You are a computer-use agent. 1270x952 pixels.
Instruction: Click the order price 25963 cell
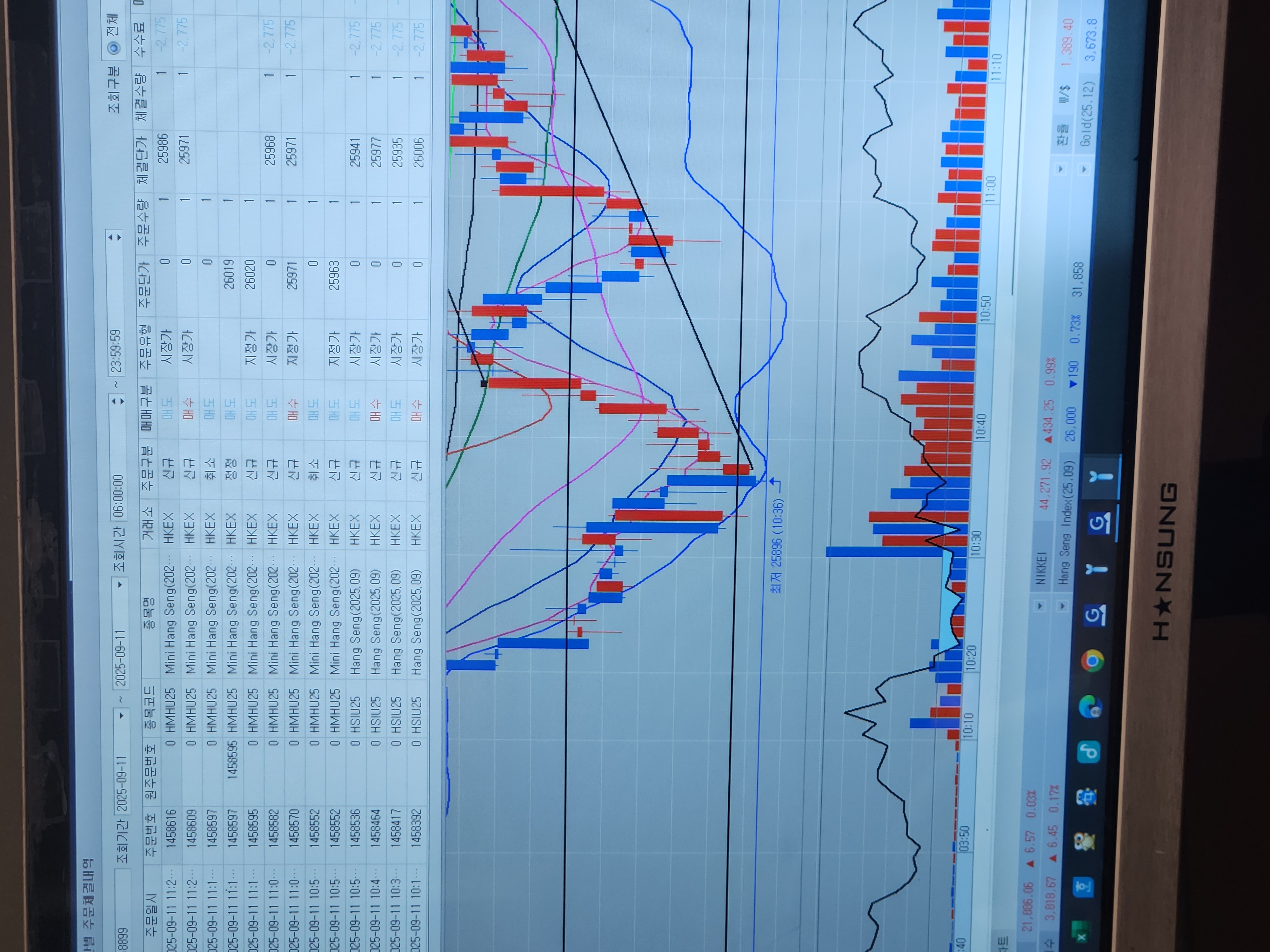tap(335, 275)
